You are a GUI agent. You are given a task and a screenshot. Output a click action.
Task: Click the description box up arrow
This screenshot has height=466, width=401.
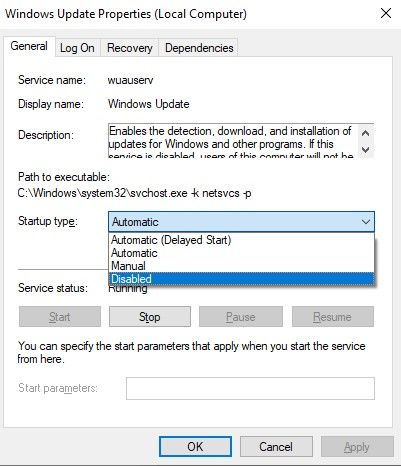click(365, 133)
